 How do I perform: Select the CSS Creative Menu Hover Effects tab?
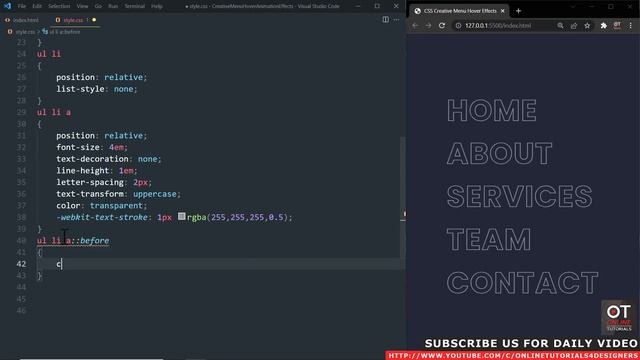460,11
